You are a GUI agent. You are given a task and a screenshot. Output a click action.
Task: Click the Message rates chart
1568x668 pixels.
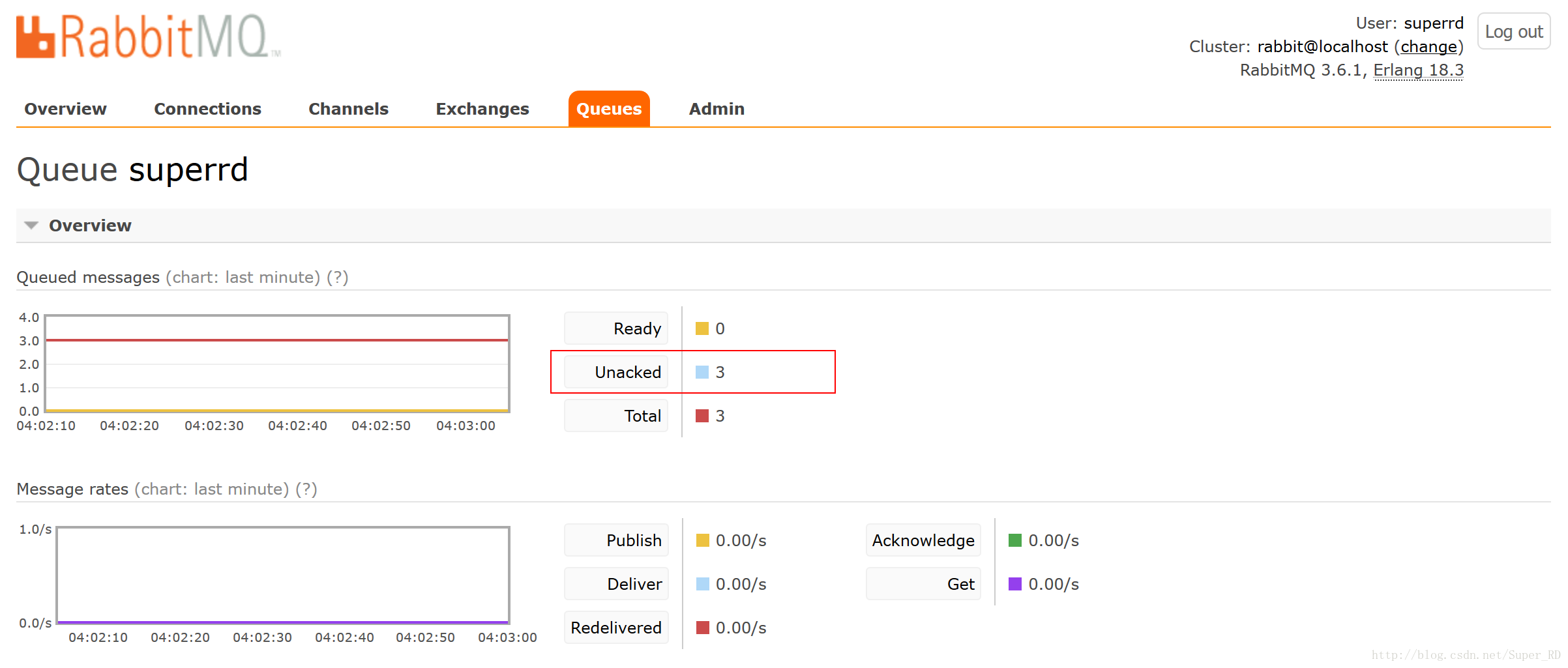coord(283,575)
